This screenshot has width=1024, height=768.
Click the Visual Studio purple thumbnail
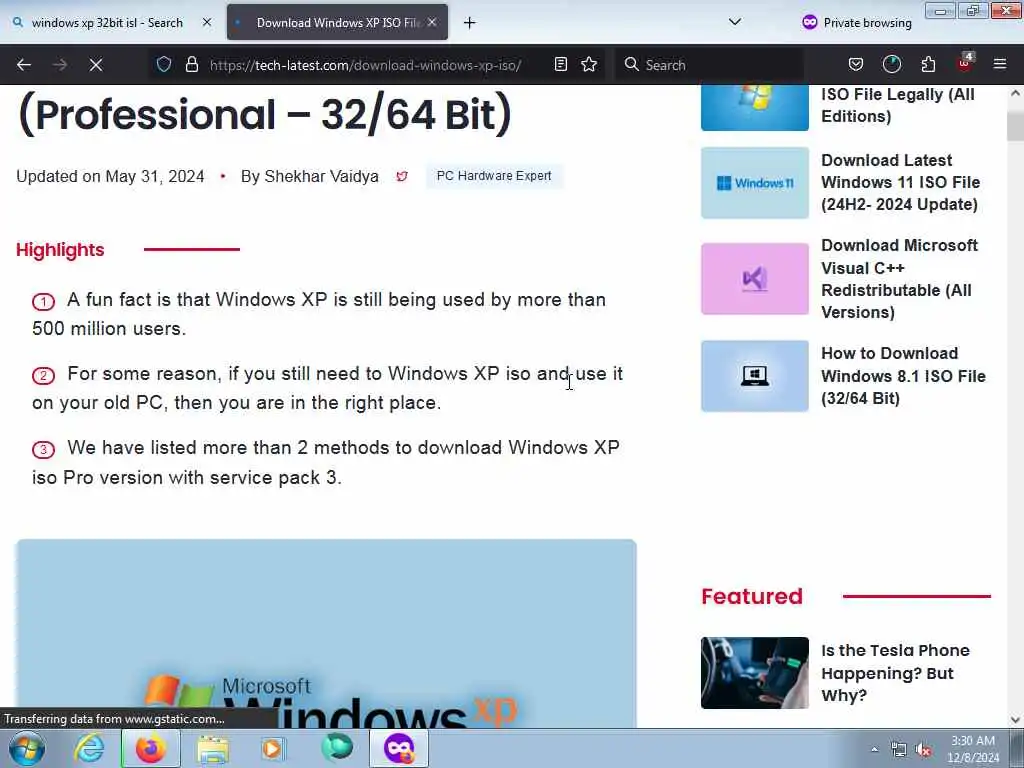click(x=754, y=279)
